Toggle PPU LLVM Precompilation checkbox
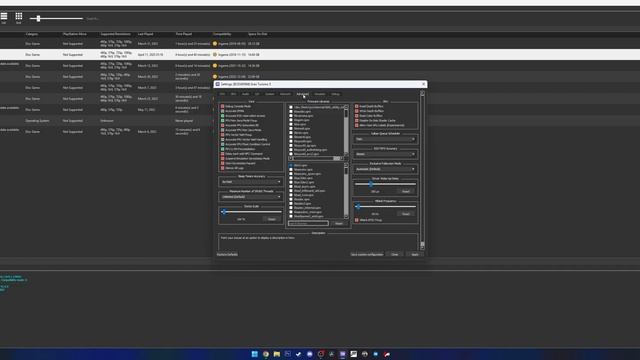This screenshot has height=360, width=640. tap(222, 149)
